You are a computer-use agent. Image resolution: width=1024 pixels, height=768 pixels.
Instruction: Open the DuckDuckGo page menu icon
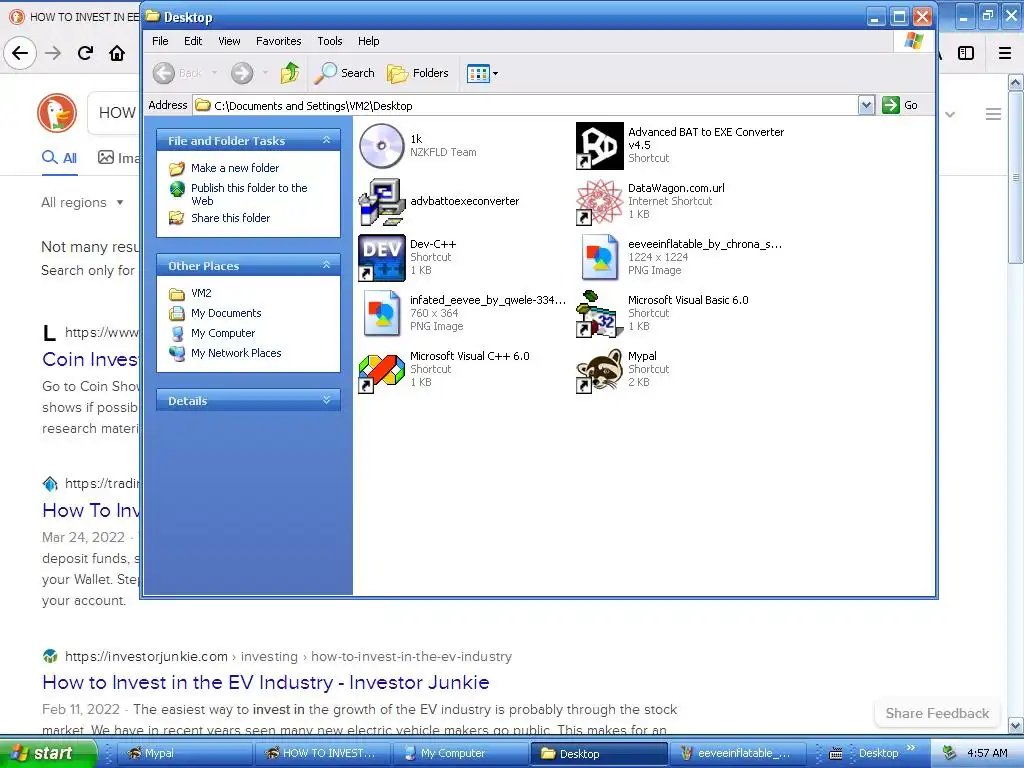pyautogui.click(x=993, y=114)
